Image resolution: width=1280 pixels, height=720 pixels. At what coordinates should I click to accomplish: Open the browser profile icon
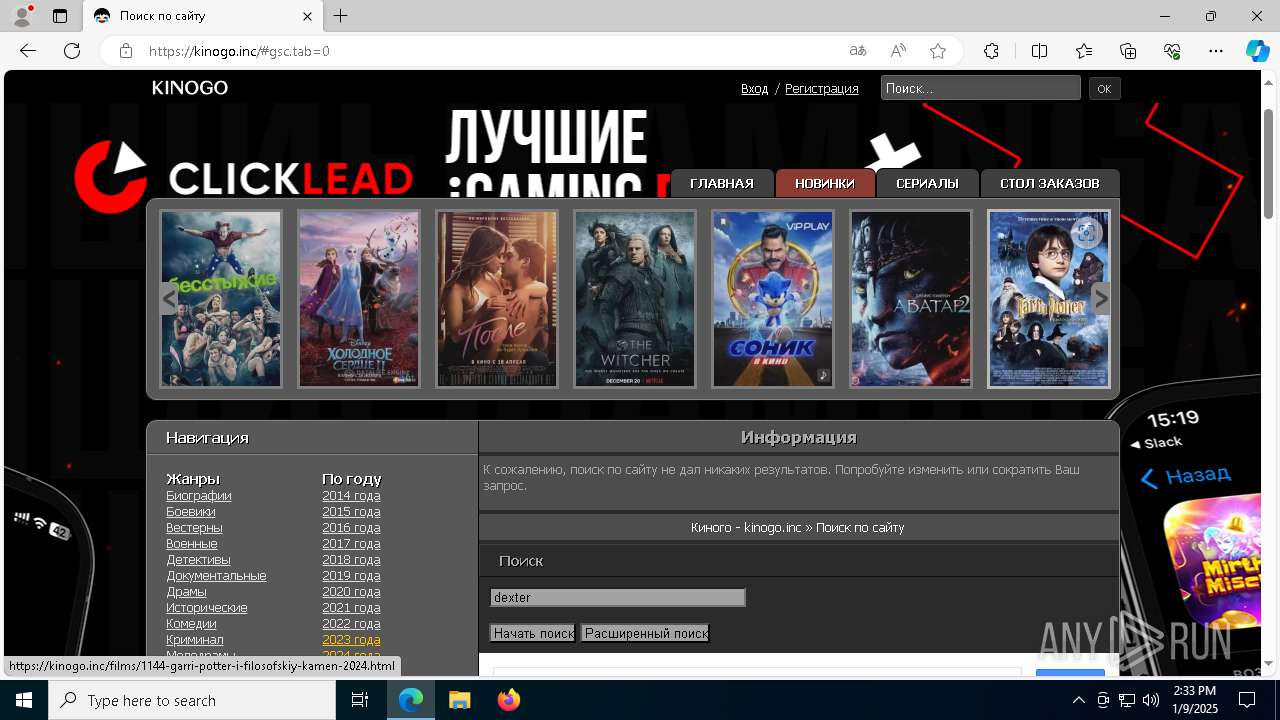tap(21, 16)
